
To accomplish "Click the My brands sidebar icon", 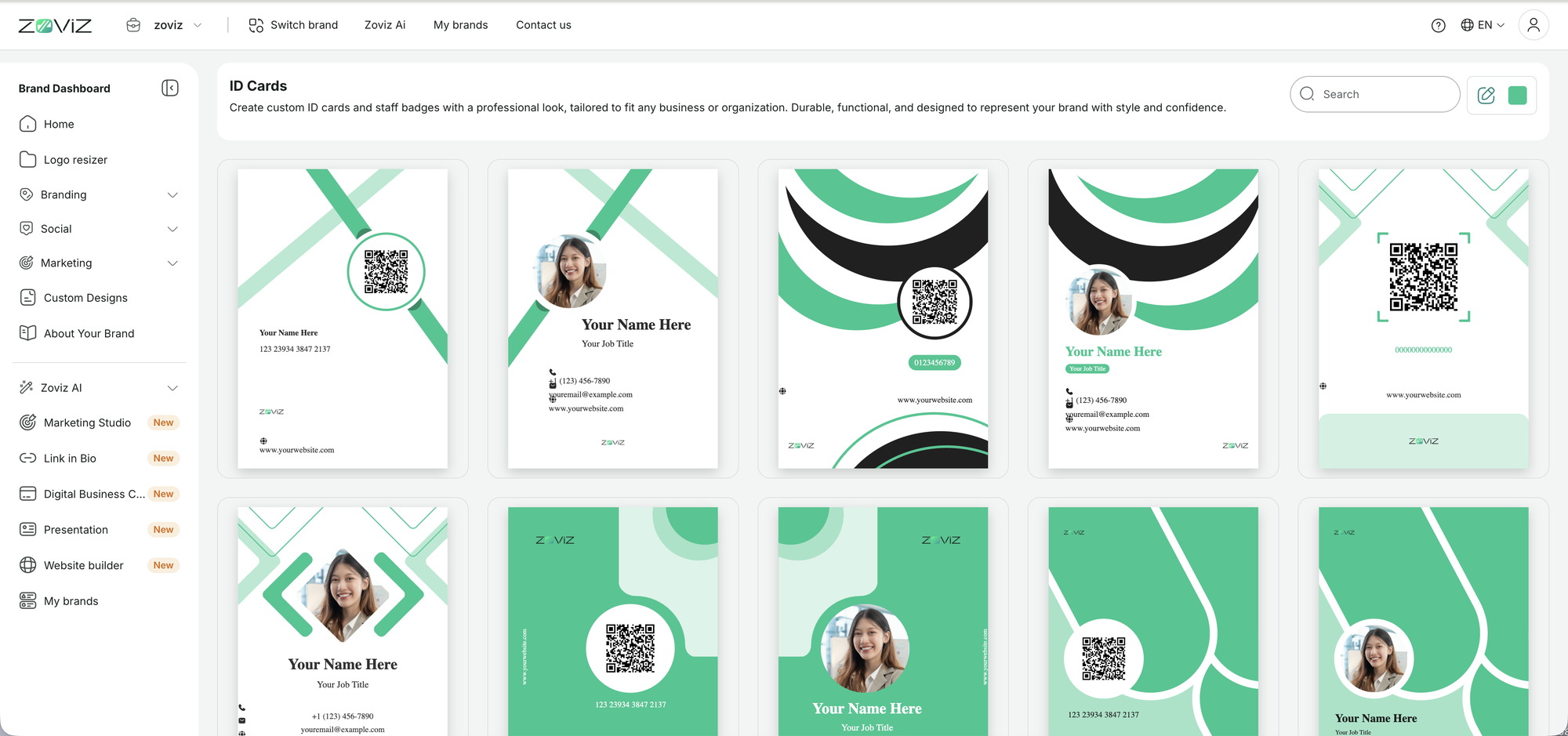I will [27, 600].
